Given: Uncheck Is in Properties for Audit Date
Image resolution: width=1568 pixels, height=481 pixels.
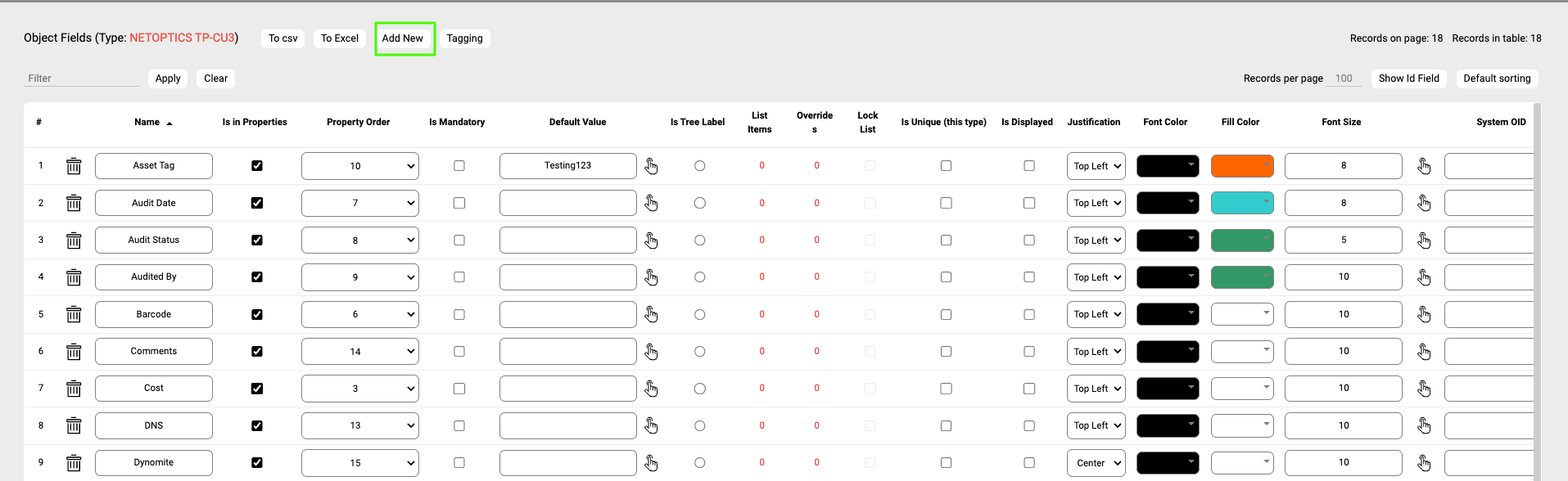Looking at the screenshot, I should click(257, 203).
